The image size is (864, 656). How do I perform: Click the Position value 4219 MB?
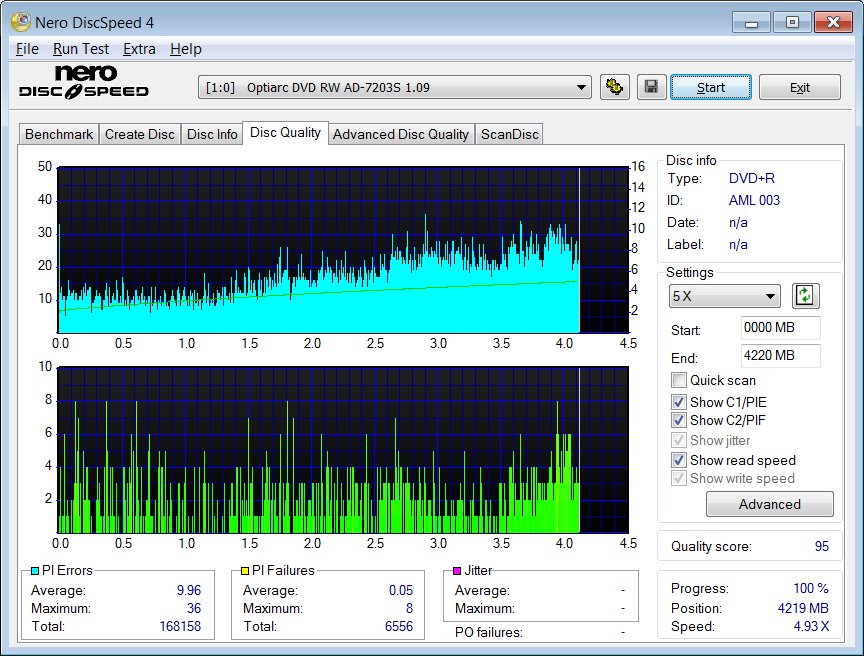[x=803, y=608]
